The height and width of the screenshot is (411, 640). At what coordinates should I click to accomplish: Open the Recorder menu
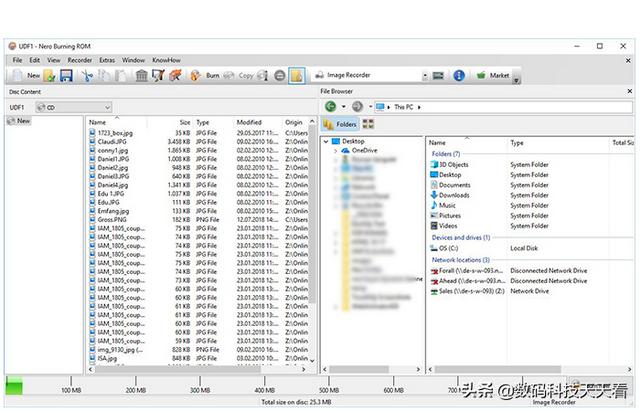coord(80,60)
